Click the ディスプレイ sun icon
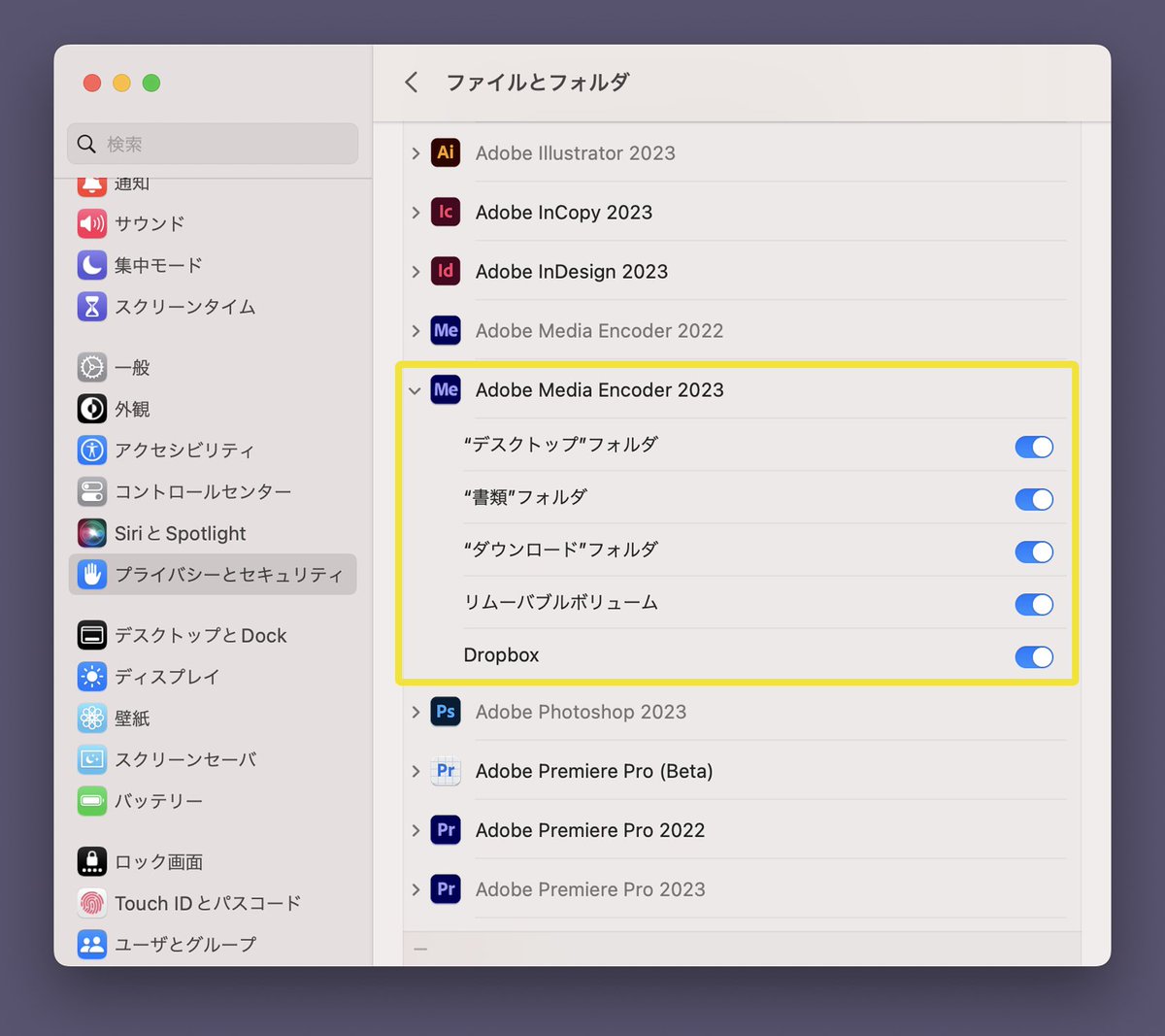1165x1036 pixels. tap(92, 677)
